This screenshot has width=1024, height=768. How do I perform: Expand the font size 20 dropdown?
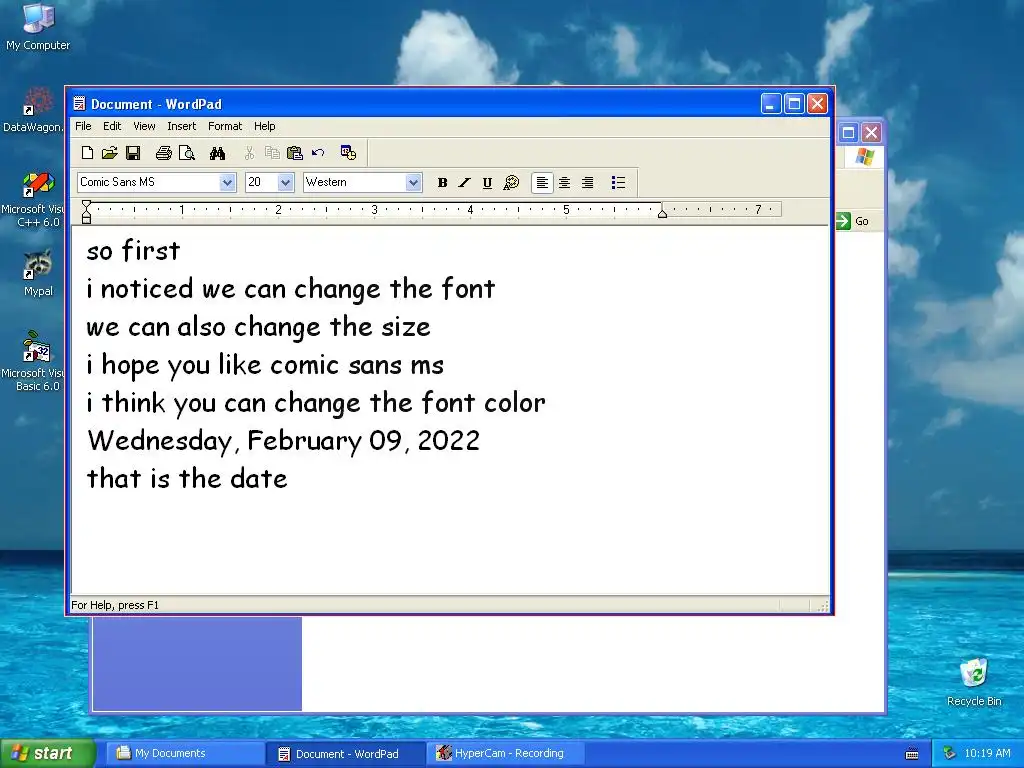coord(285,182)
